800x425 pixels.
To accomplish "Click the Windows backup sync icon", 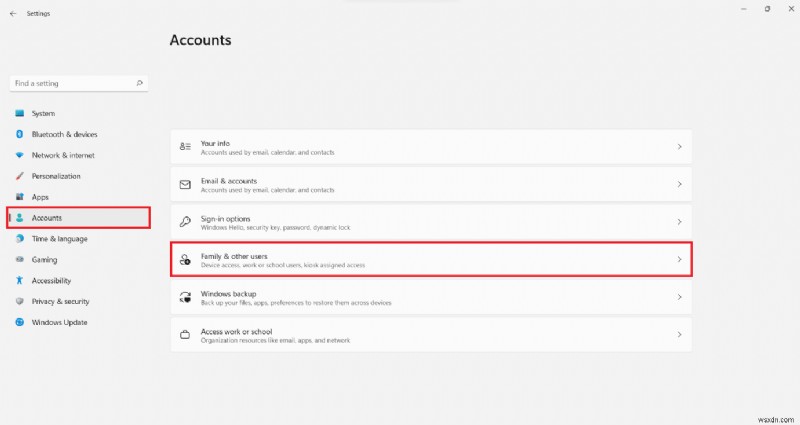I will click(185, 297).
